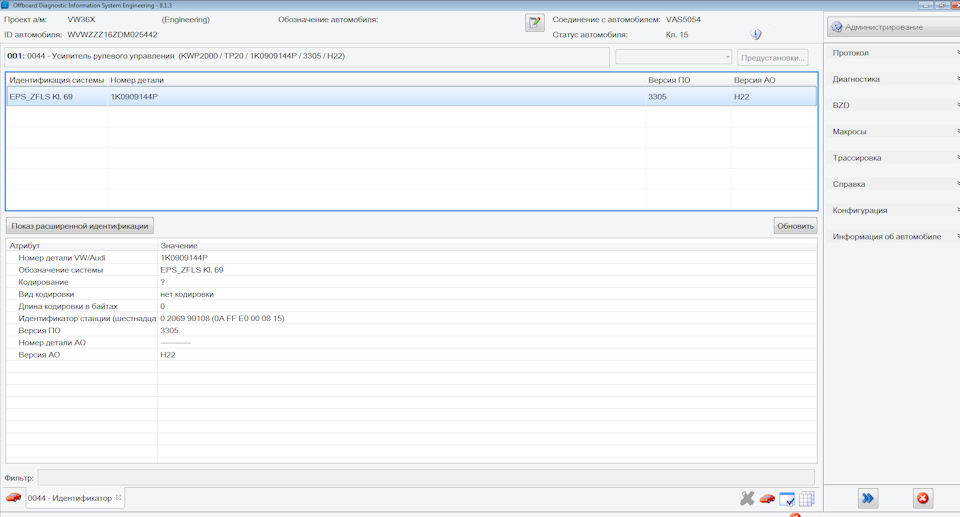960x517 pixels.
Task: Click the Кл. 15 vehicle status value
Action: 677,35
